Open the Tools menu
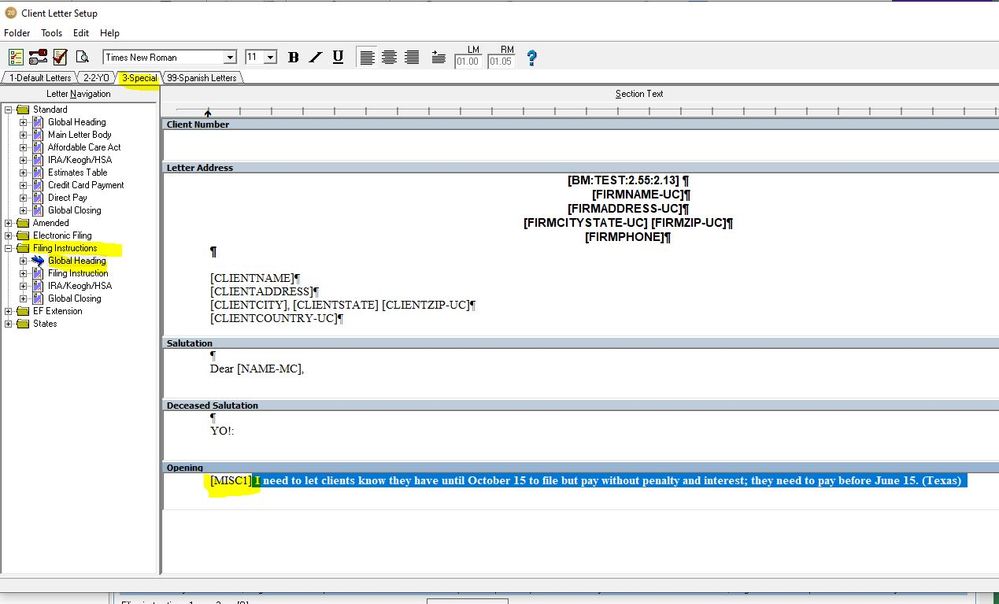Viewport: 999px width, 604px height. point(51,33)
